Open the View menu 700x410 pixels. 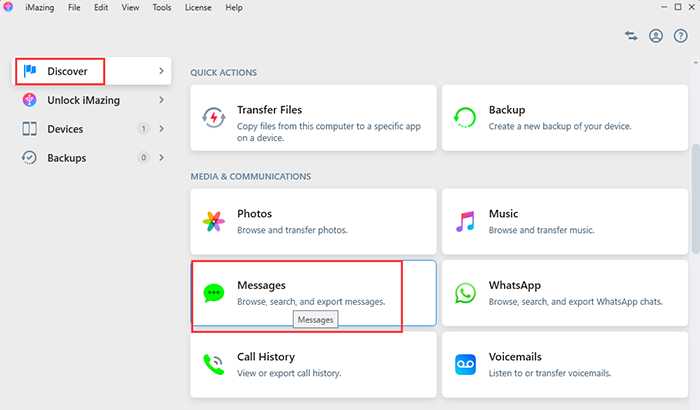click(130, 8)
